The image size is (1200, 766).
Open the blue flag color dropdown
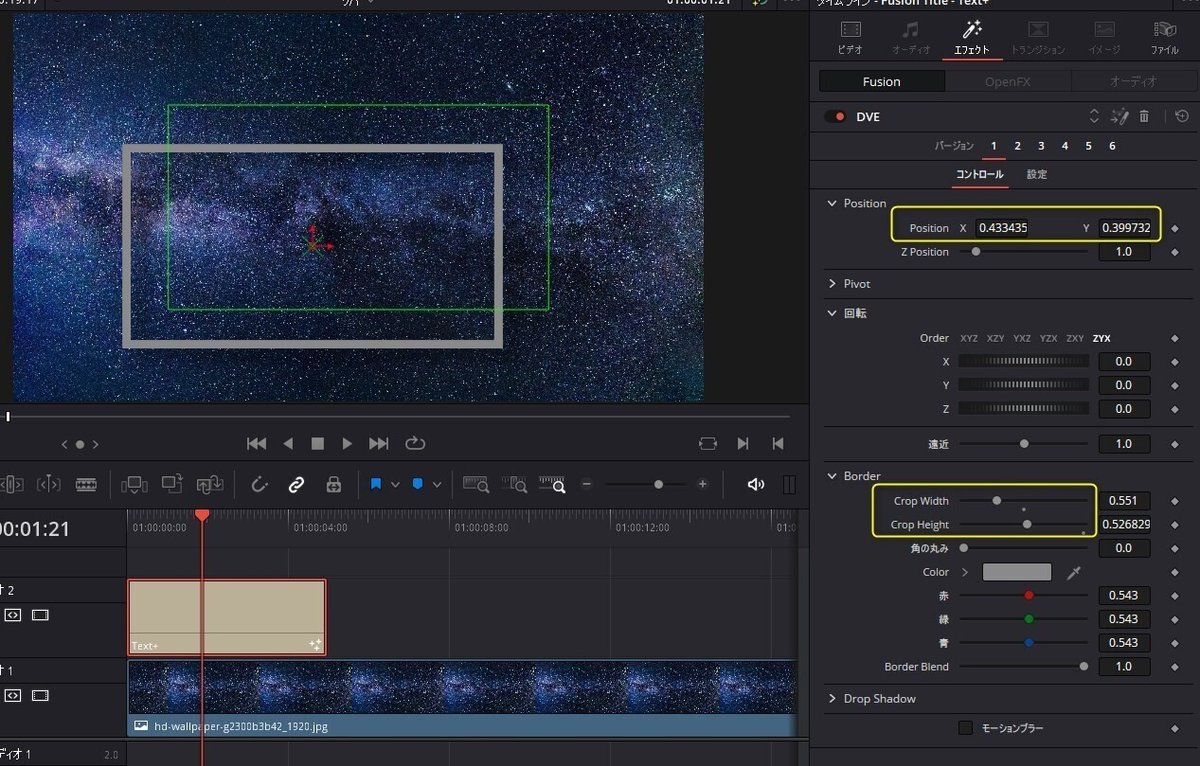395,485
